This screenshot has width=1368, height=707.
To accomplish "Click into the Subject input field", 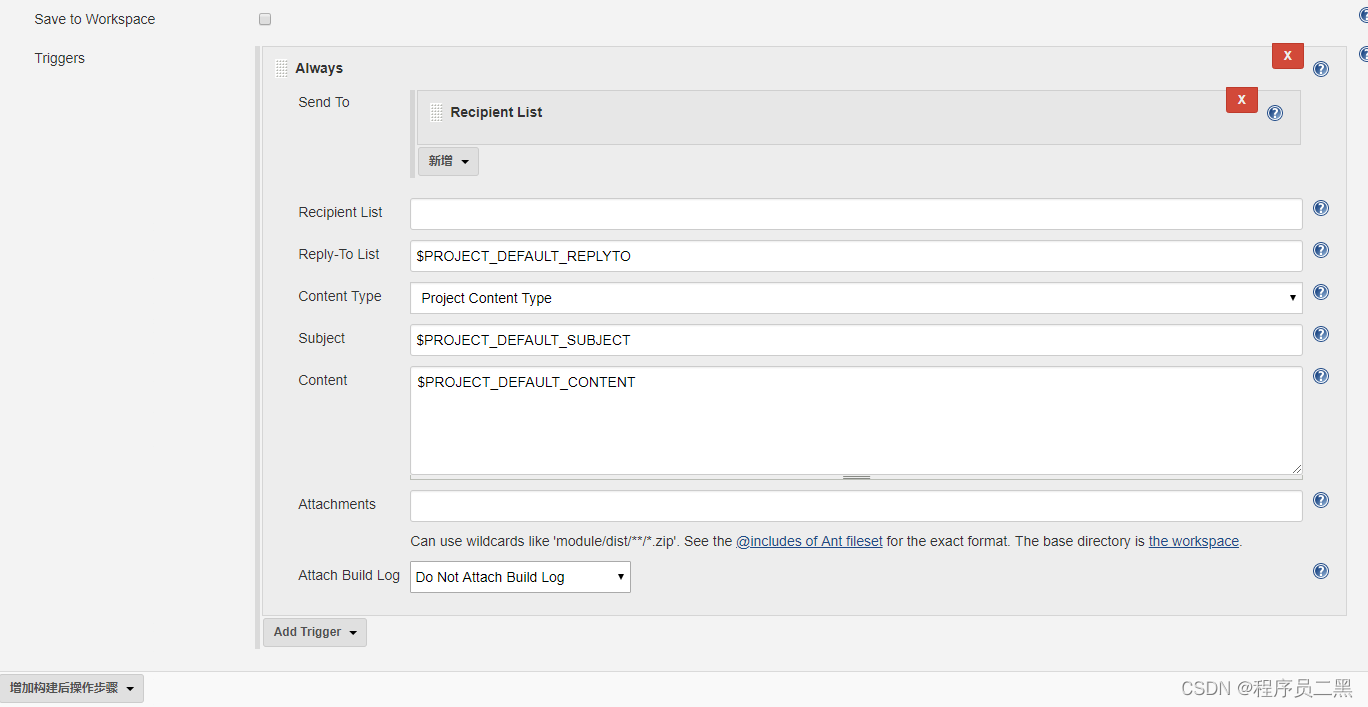I will point(856,340).
